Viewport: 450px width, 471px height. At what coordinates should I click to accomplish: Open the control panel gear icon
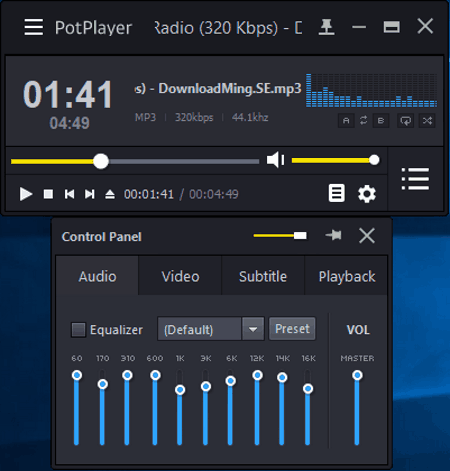coord(367,194)
